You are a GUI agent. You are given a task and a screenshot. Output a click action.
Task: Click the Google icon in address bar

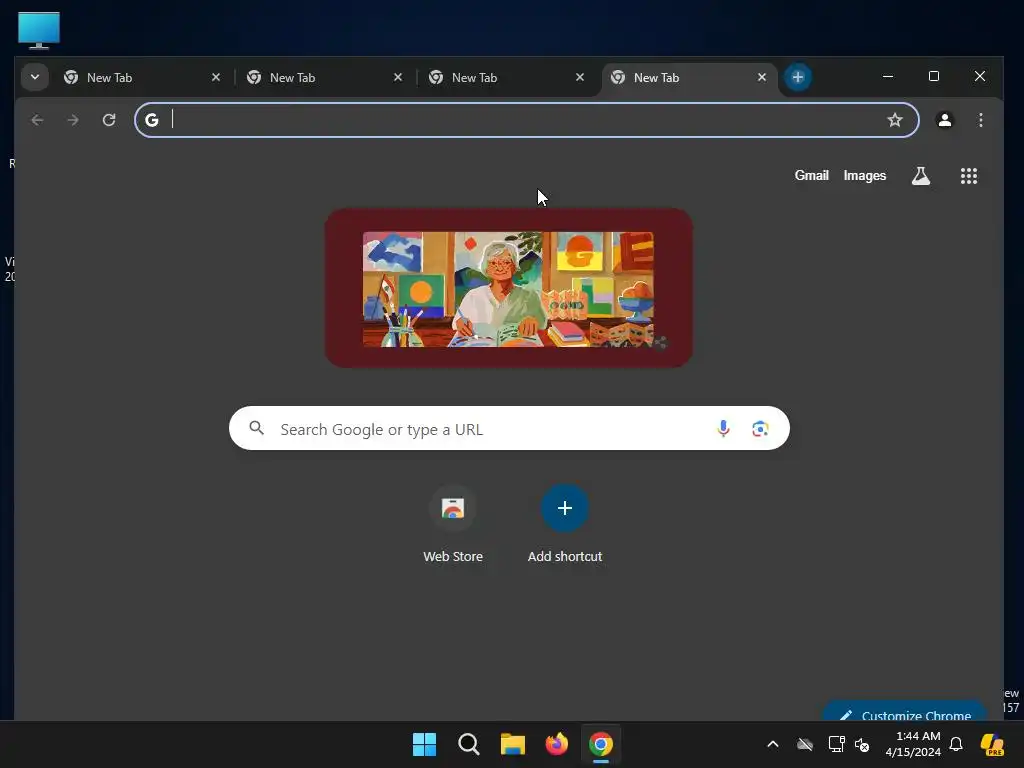click(152, 120)
